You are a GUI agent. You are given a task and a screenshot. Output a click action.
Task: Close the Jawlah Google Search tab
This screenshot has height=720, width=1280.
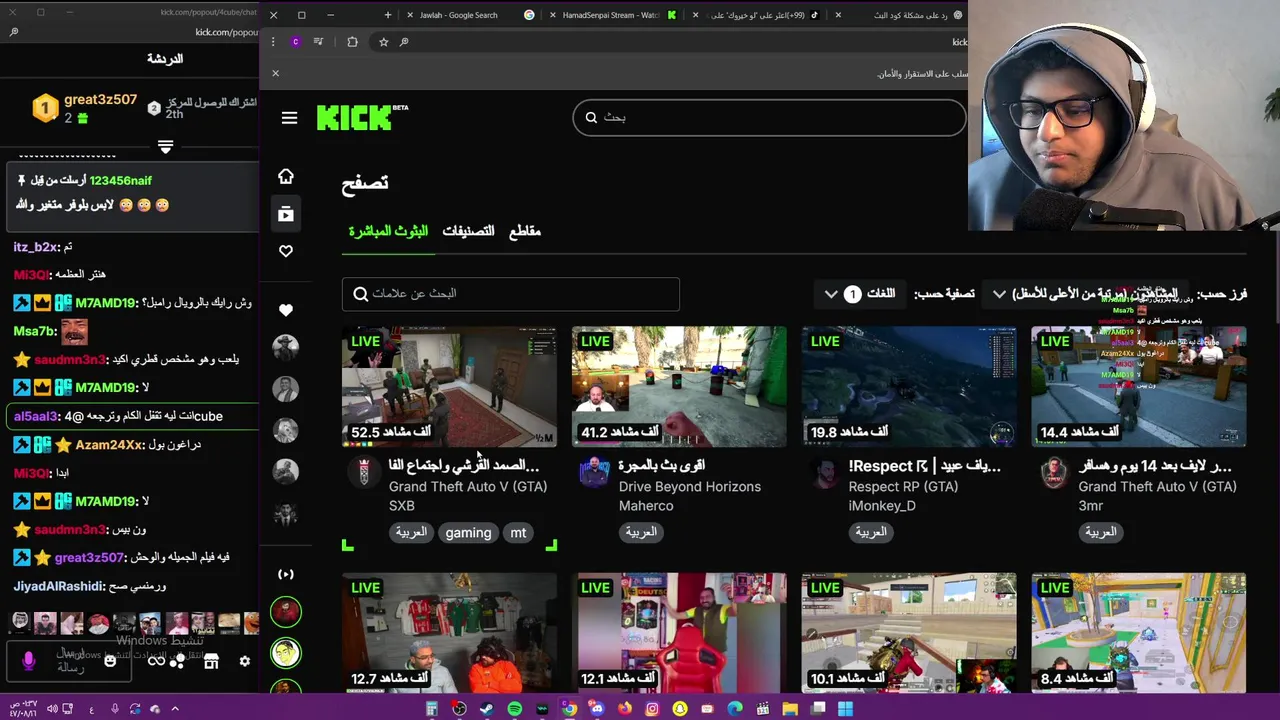point(410,15)
